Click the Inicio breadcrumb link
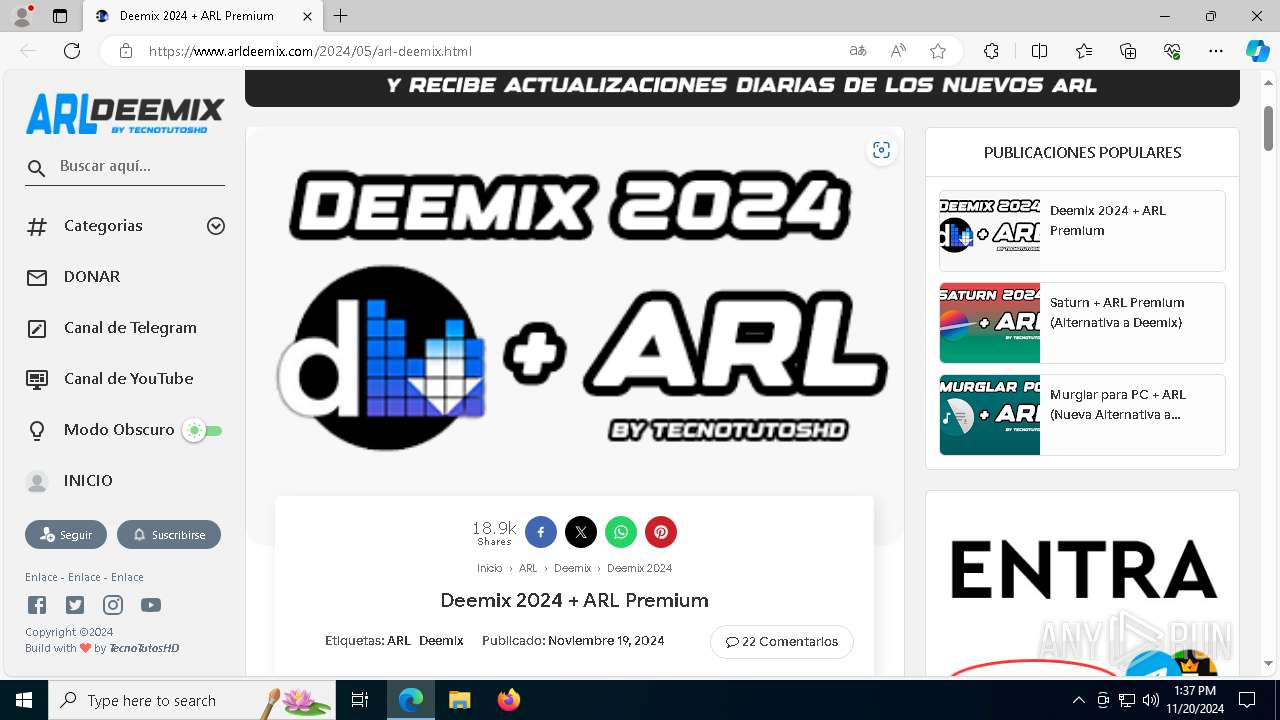Image resolution: width=1280 pixels, height=720 pixels. point(490,568)
